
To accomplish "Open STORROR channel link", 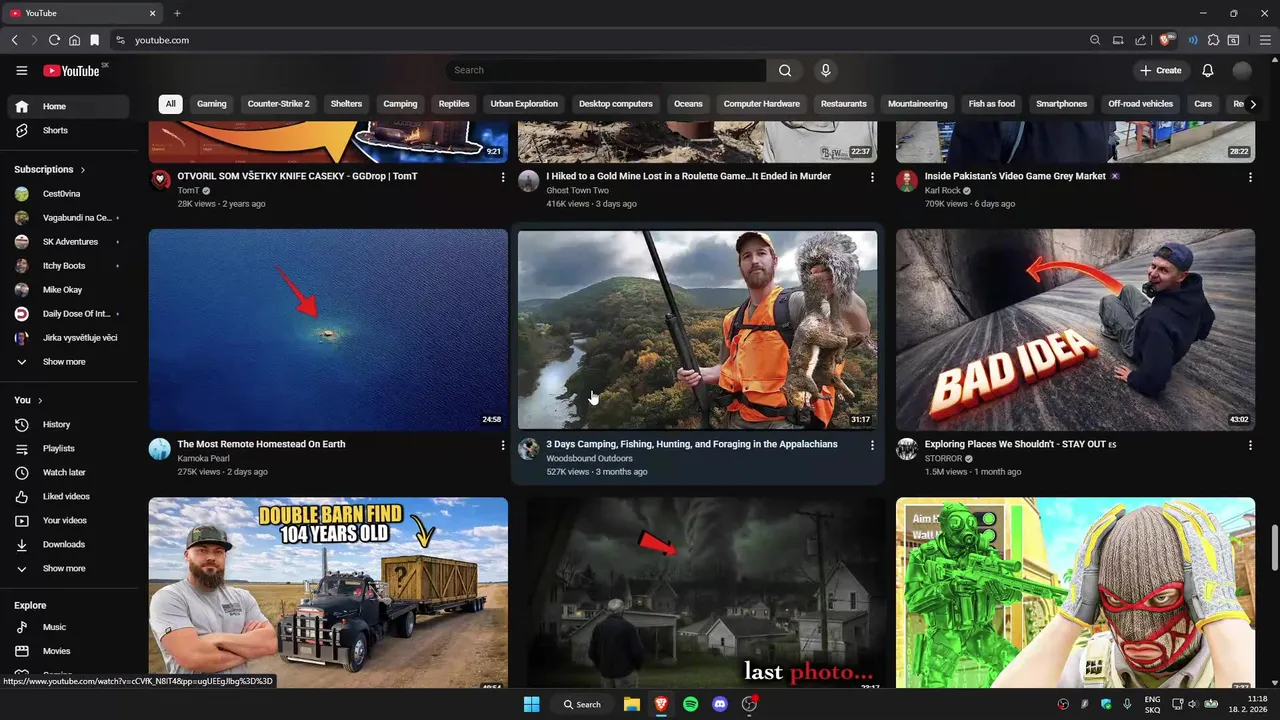I will 943,458.
